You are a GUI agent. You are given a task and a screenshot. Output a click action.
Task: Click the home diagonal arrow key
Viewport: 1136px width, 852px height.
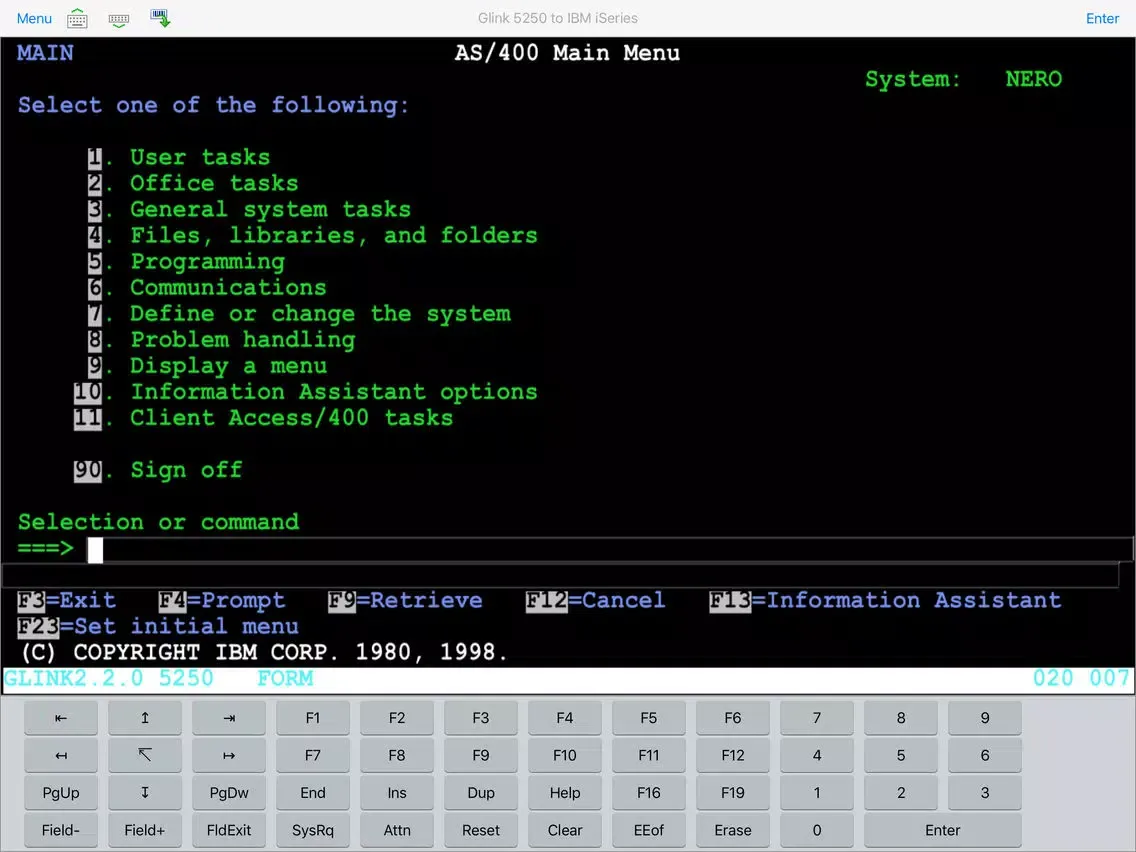click(x=145, y=756)
